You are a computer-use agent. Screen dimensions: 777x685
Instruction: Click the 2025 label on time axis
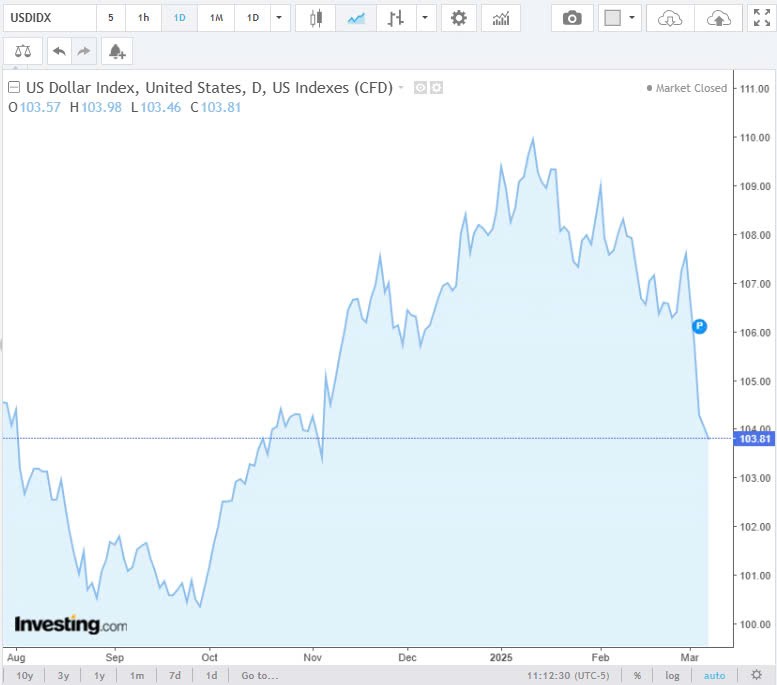[500, 657]
